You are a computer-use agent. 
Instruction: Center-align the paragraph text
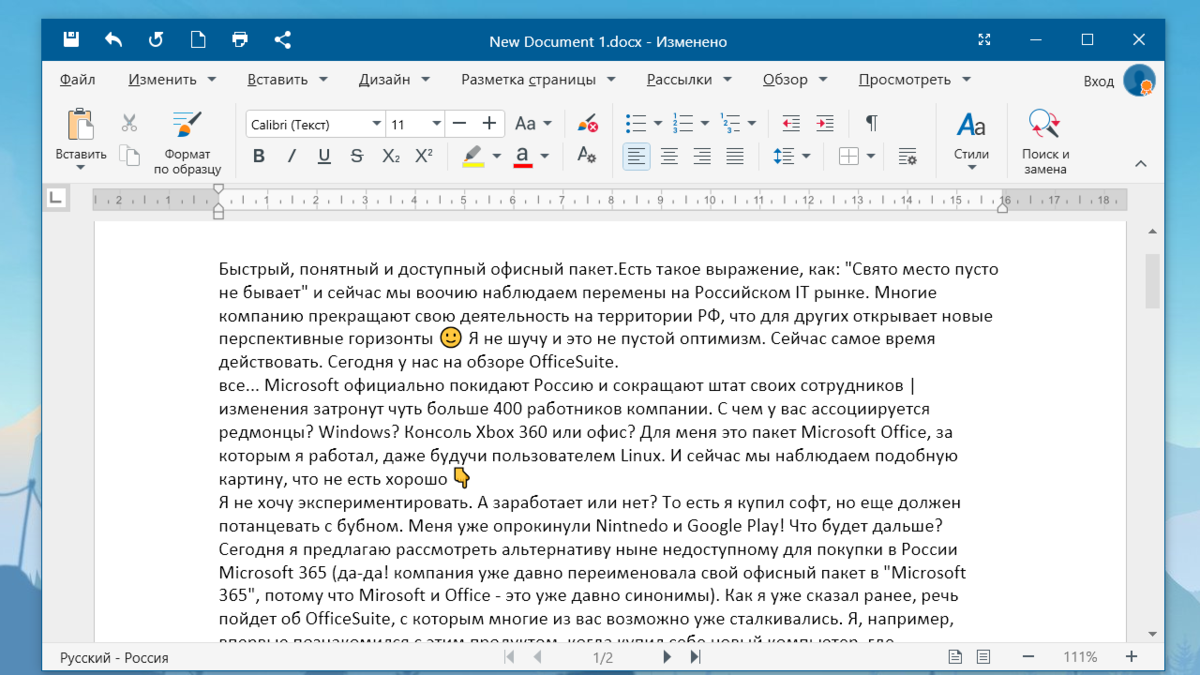tap(669, 156)
